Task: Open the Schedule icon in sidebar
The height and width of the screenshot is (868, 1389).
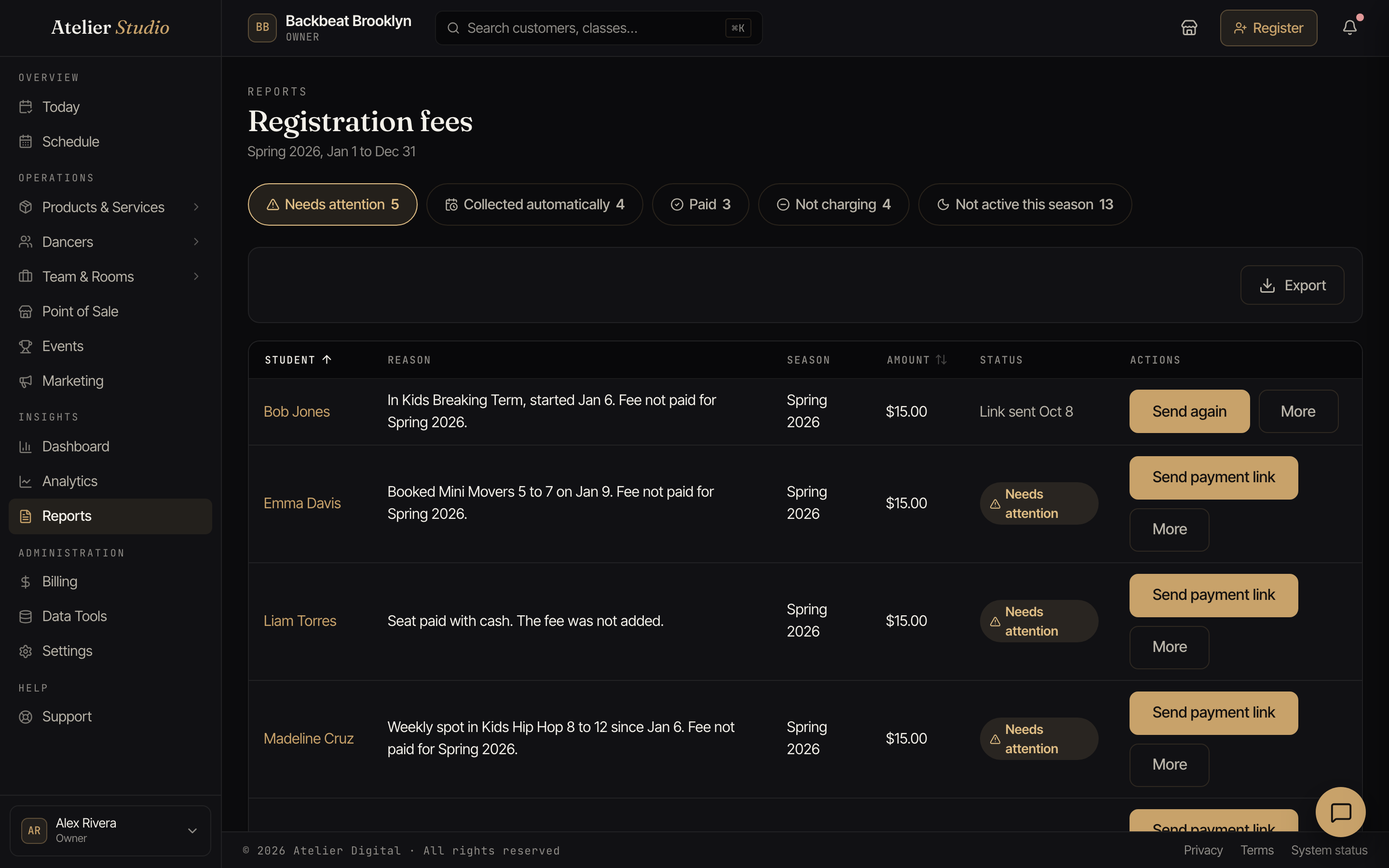Action: coord(25,141)
